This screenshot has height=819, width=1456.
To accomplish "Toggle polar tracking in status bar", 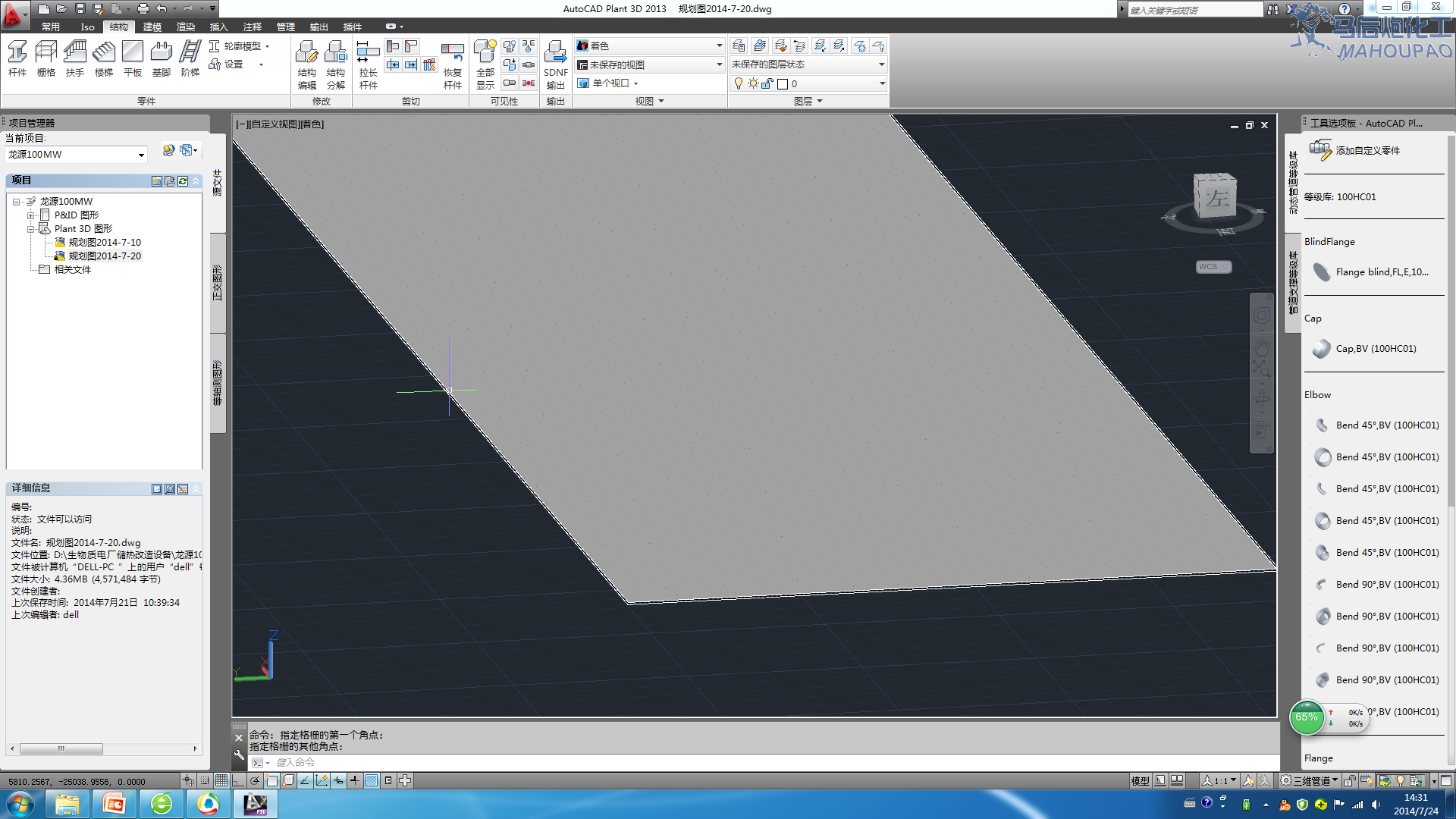I will click(255, 780).
